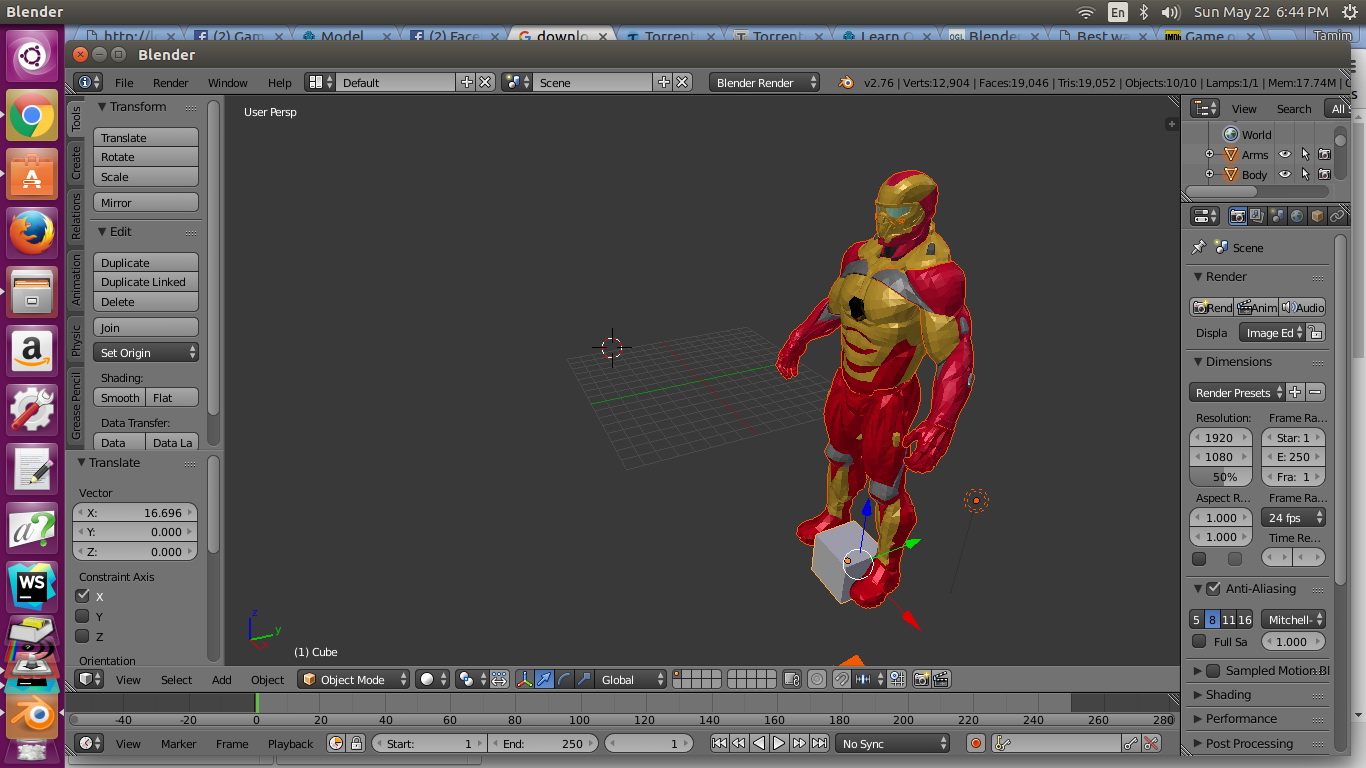Open the File menu
The width and height of the screenshot is (1366, 768).
tap(124, 82)
